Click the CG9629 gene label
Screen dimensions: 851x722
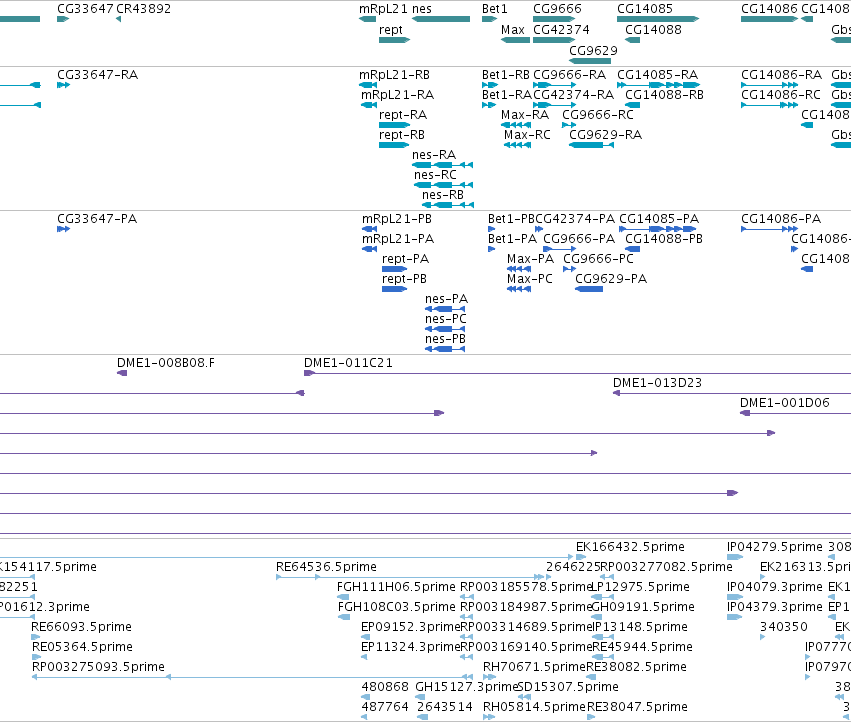point(593,50)
